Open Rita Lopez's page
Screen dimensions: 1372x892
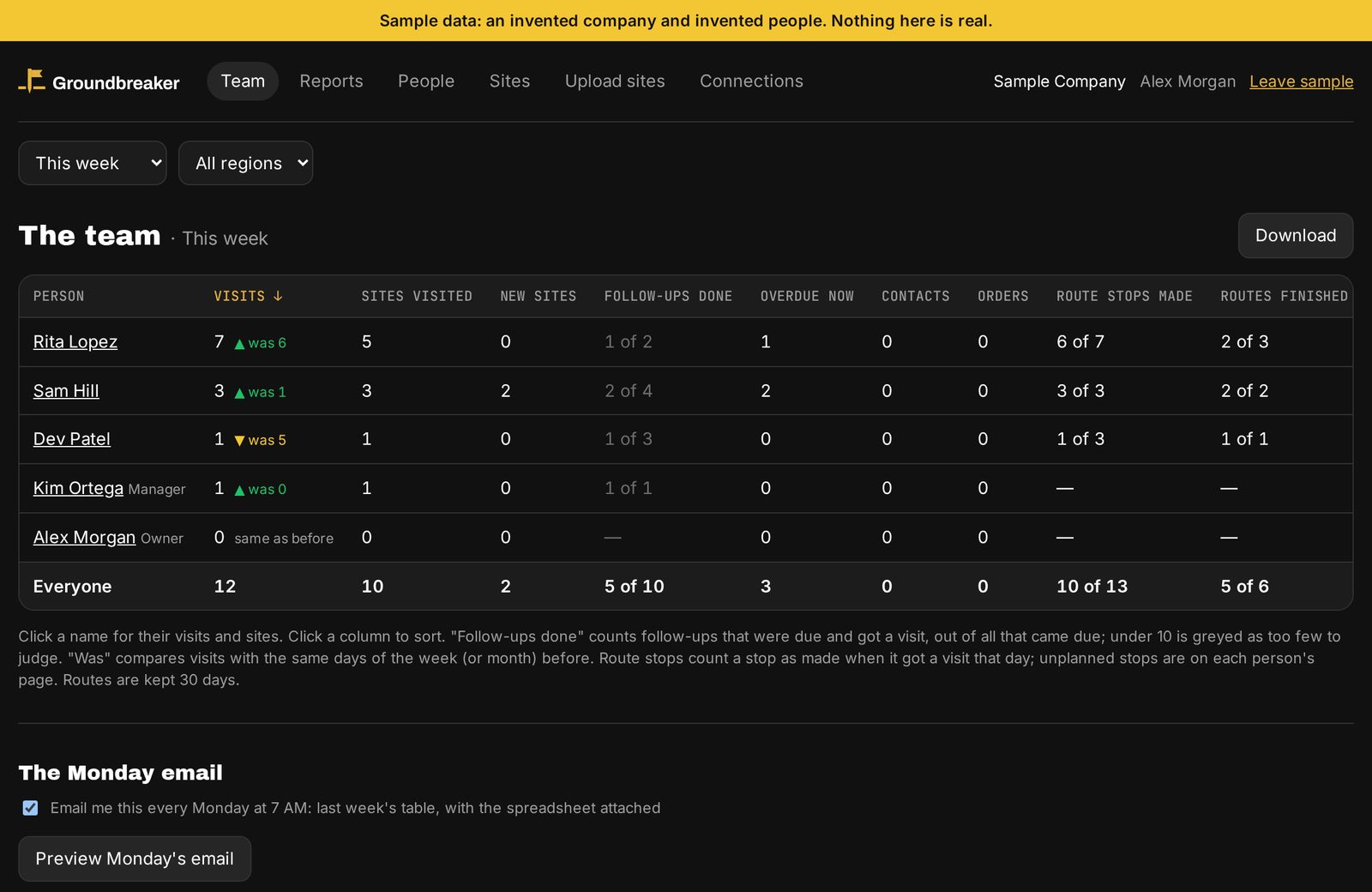point(75,341)
